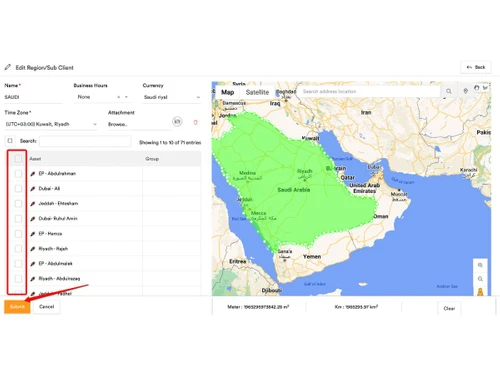Image resolution: width=500 pixels, height=375 pixels.
Task: Toggle the checkbox beside the Search label
Action: [10, 141]
